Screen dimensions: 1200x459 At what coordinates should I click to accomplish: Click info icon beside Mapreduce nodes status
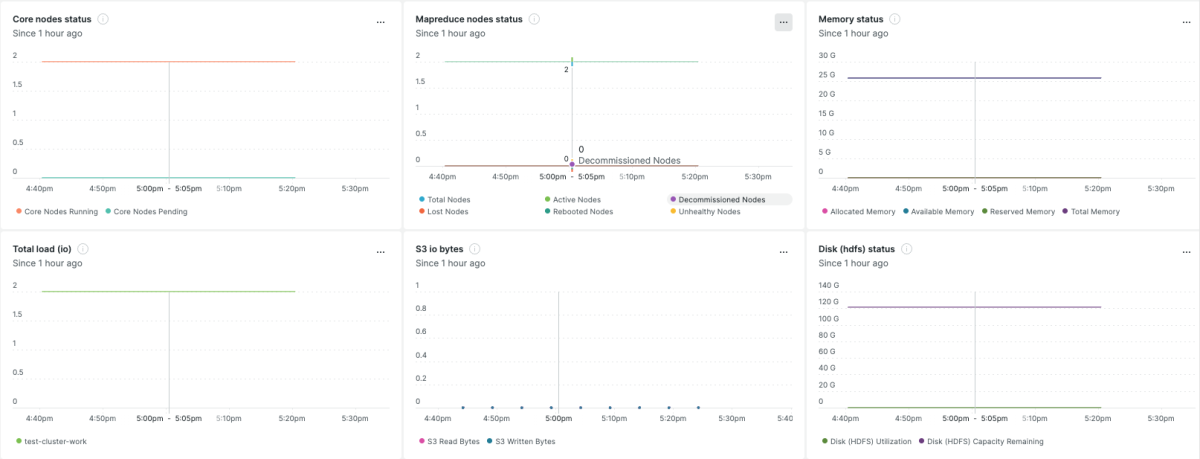[534, 19]
